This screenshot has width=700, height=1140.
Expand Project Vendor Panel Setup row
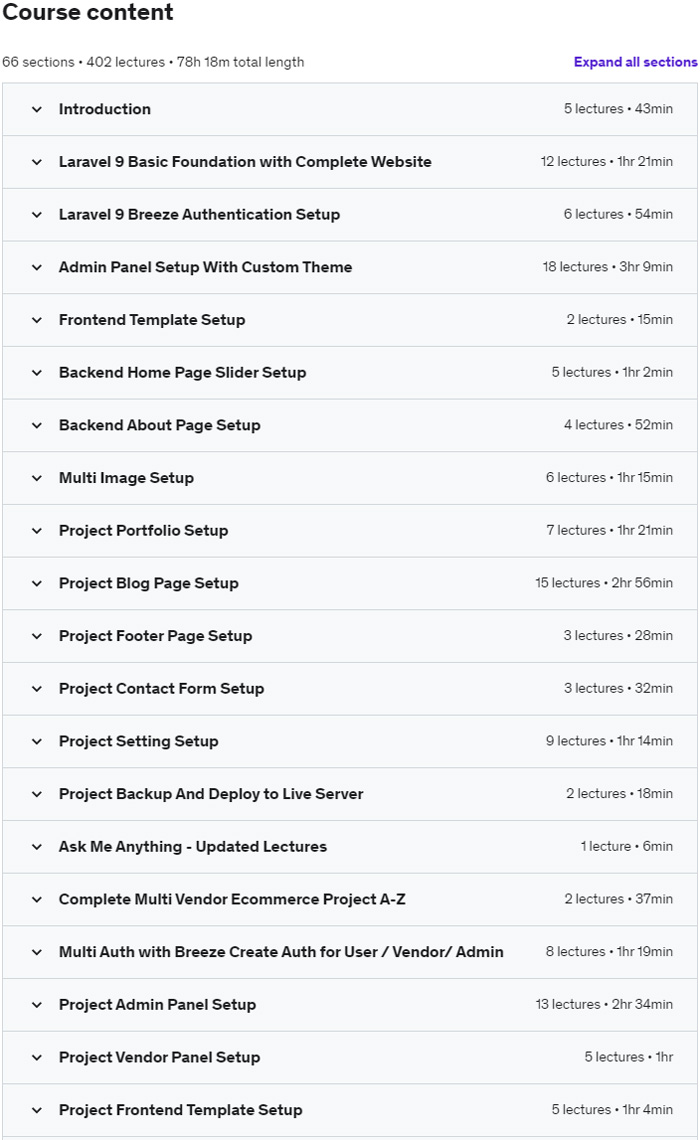(x=159, y=1057)
